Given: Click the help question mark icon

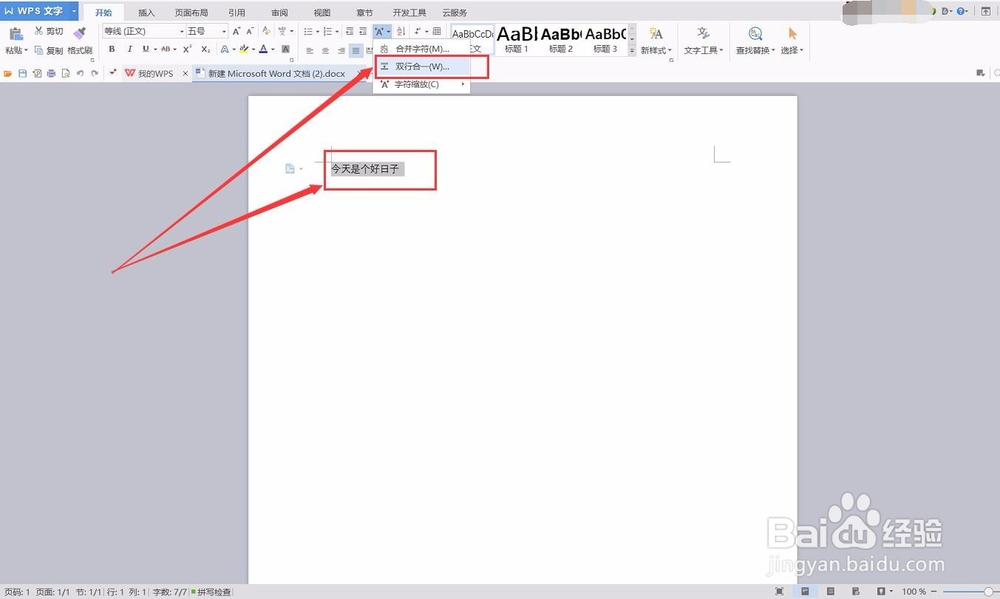Looking at the screenshot, I should pos(960,11).
